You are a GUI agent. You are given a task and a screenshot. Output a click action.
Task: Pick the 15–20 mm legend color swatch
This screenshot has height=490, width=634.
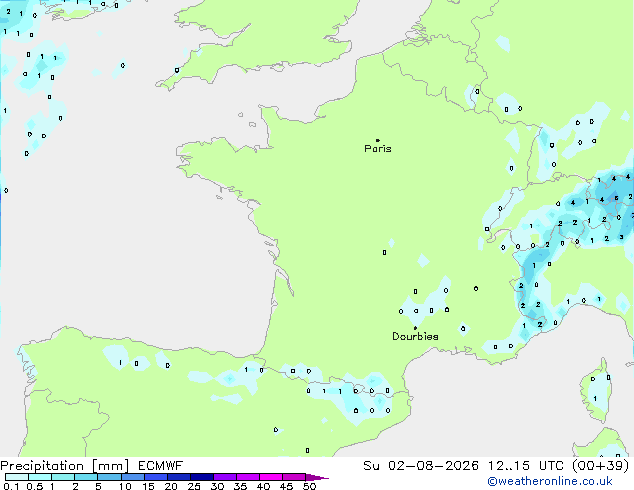tap(156, 477)
